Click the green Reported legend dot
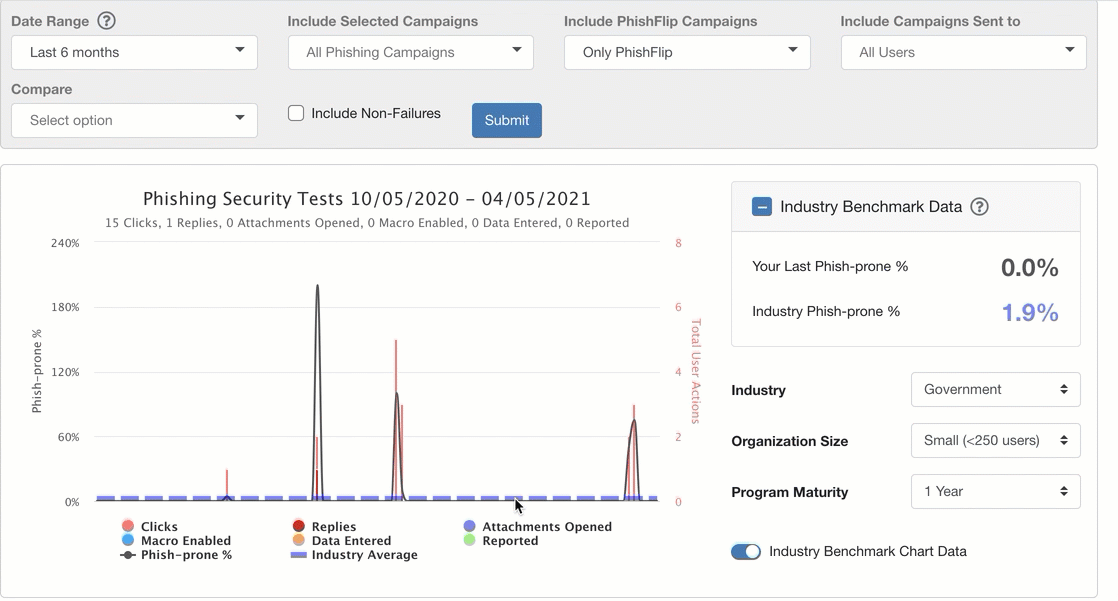The height and width of the screenshot is (601, 1118). tap(469, 540)
